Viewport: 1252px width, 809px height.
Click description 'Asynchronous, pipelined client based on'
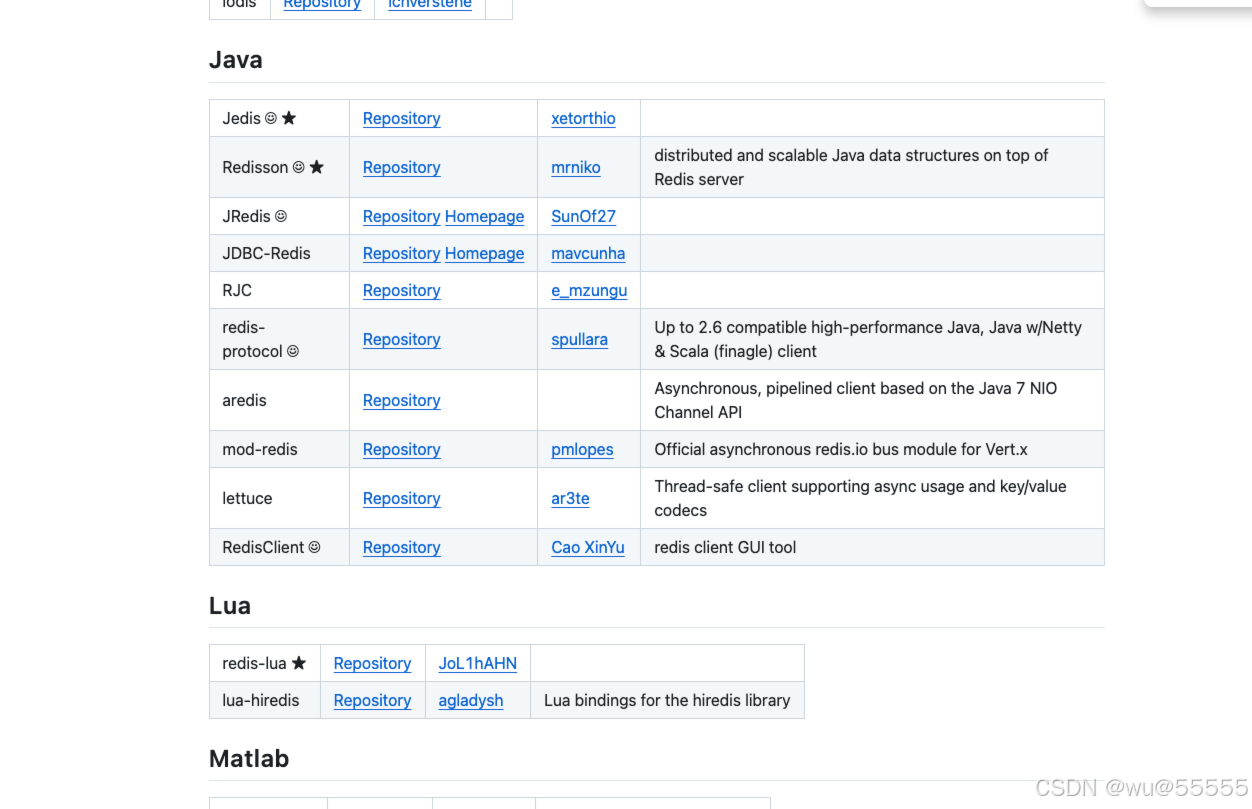point(856,400)
